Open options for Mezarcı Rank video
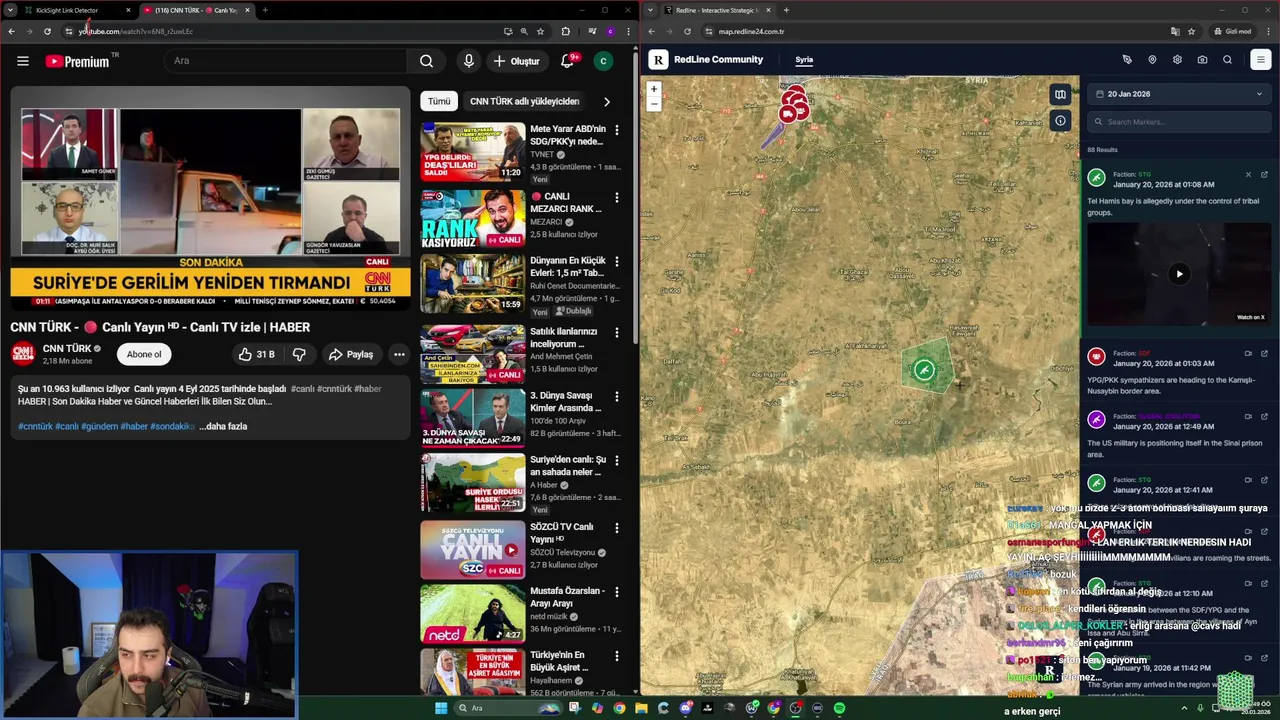 point(616,197)
